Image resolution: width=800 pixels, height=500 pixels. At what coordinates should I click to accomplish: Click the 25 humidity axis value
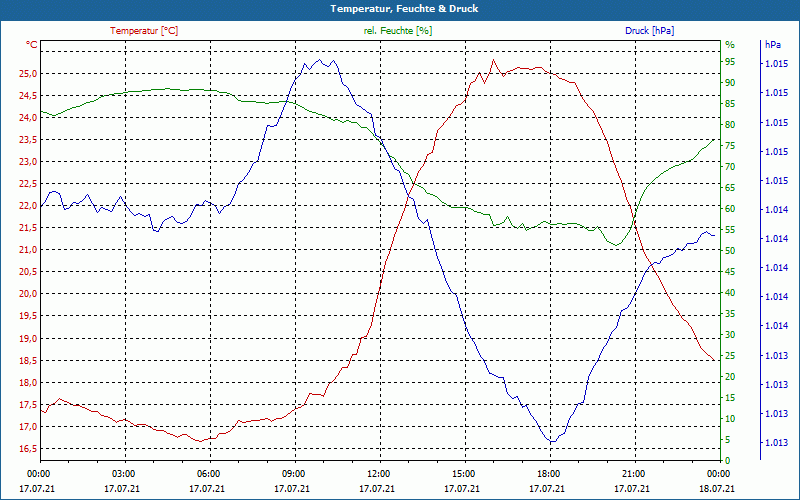click(730, 356)
